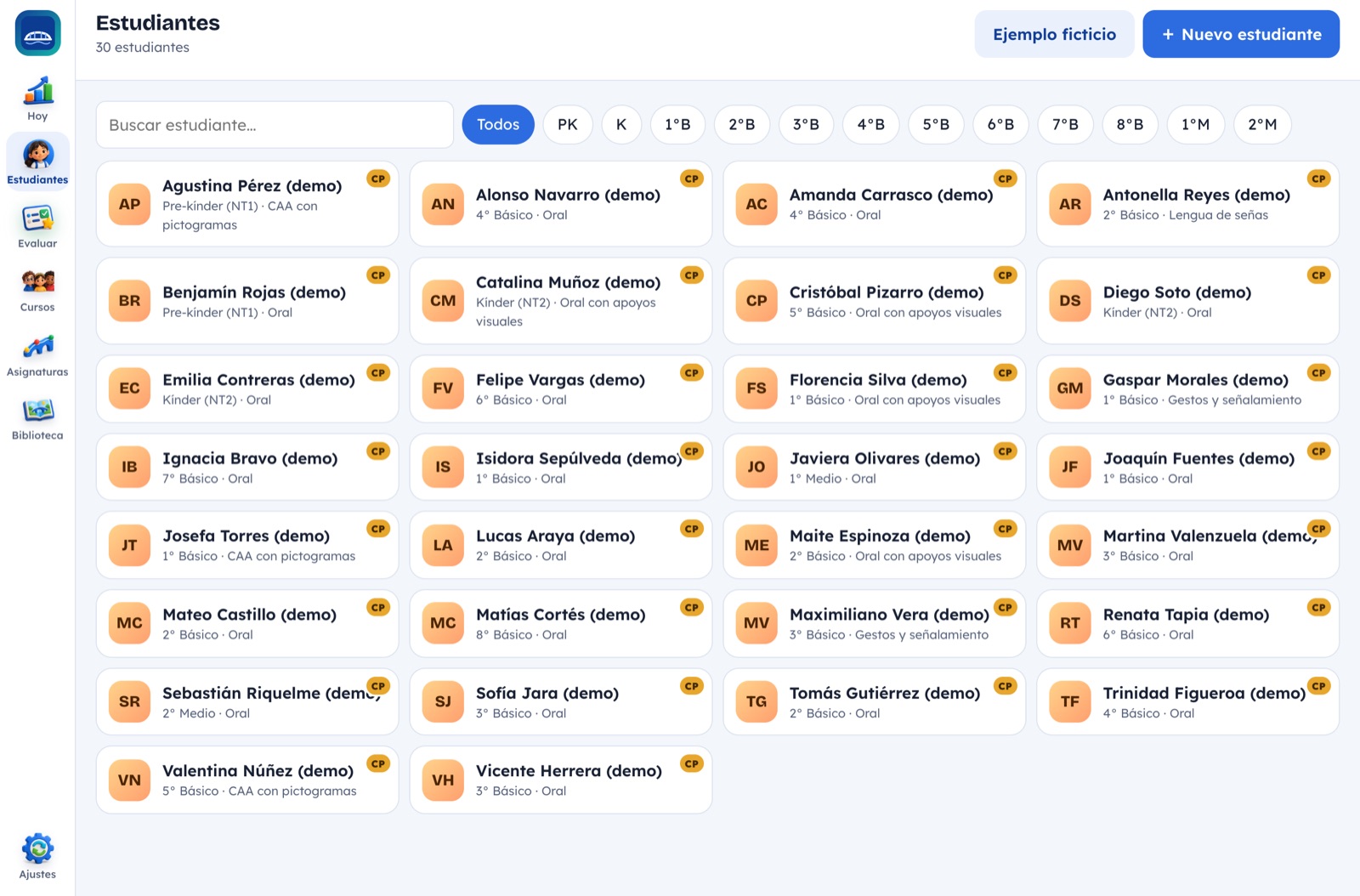Add a new student with Nuevo estudiante
Screen dimensions: 1360x896
point(1241,34)
